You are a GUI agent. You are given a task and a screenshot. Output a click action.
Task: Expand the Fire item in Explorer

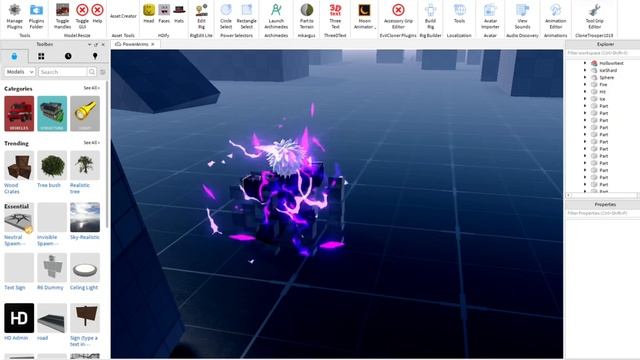[x=585, y=84]
